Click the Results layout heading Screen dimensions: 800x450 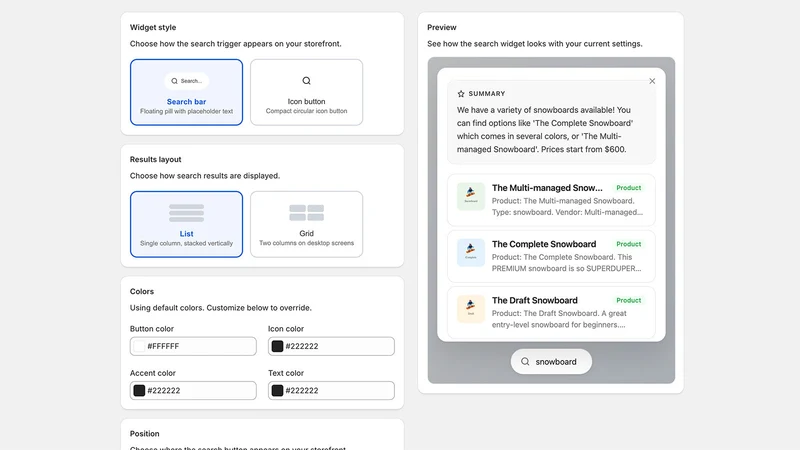tap(155, 160)
